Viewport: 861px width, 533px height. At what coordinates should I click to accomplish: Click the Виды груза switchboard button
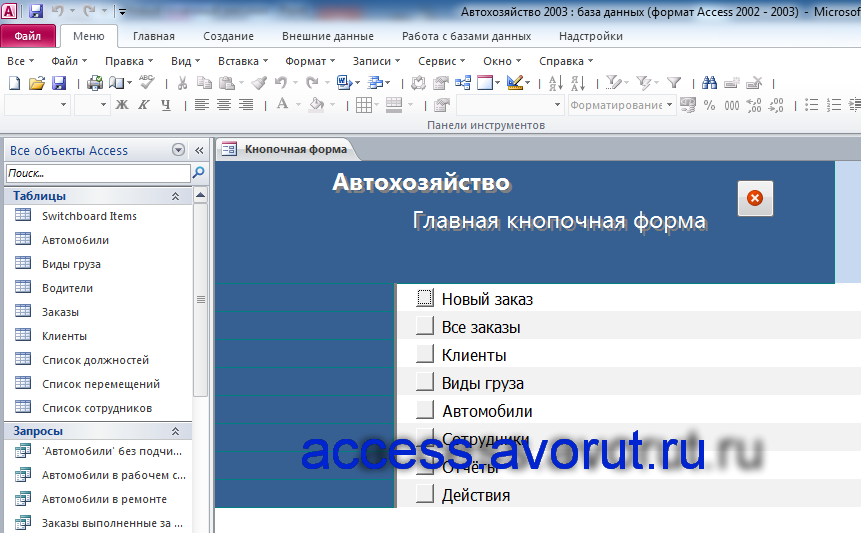click(424, 381)
